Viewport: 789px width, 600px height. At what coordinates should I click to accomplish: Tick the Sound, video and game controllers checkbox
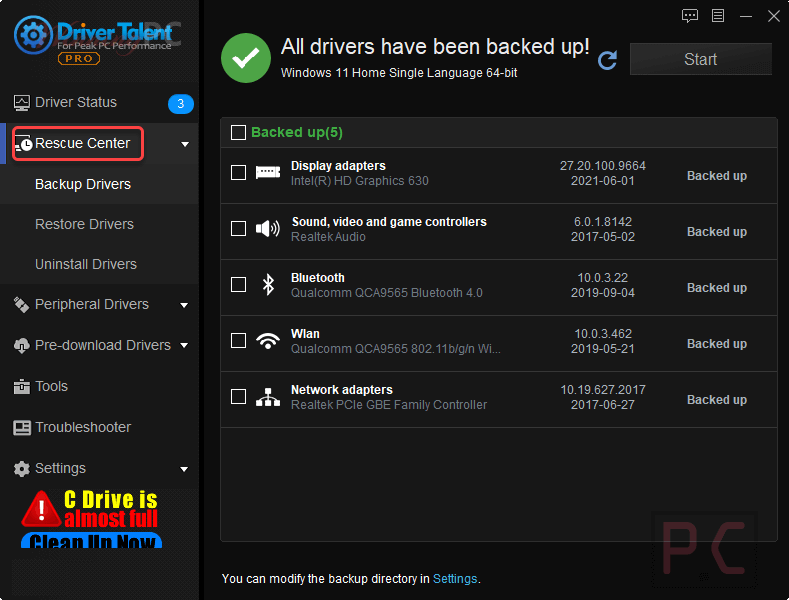[x=238, y=229]
